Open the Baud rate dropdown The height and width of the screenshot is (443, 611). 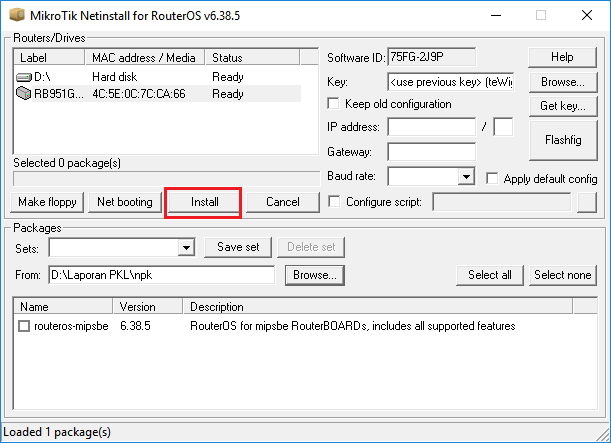466,177
